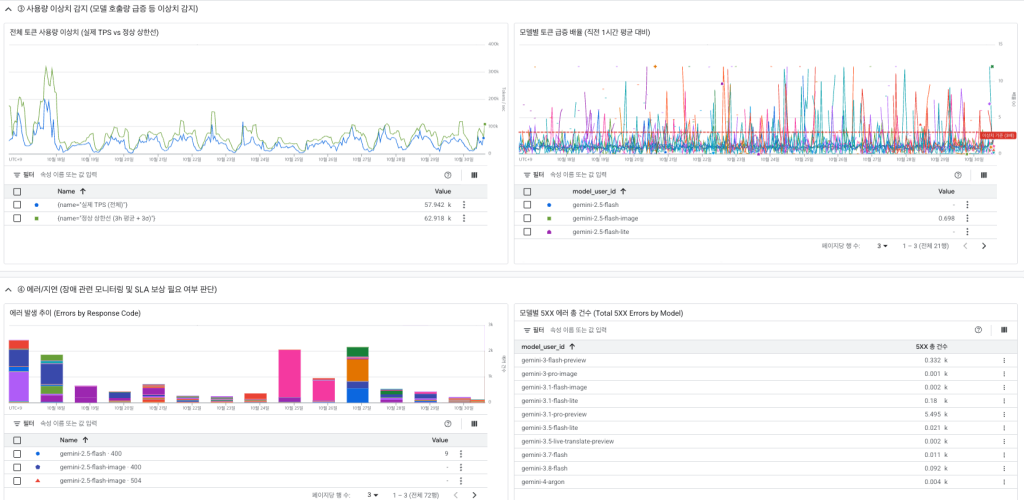Click help icon in 모델별 토큰 급증 배율 panel
Image resolution: width=1024 pixels, height=500 pixels.
point(958,175)
